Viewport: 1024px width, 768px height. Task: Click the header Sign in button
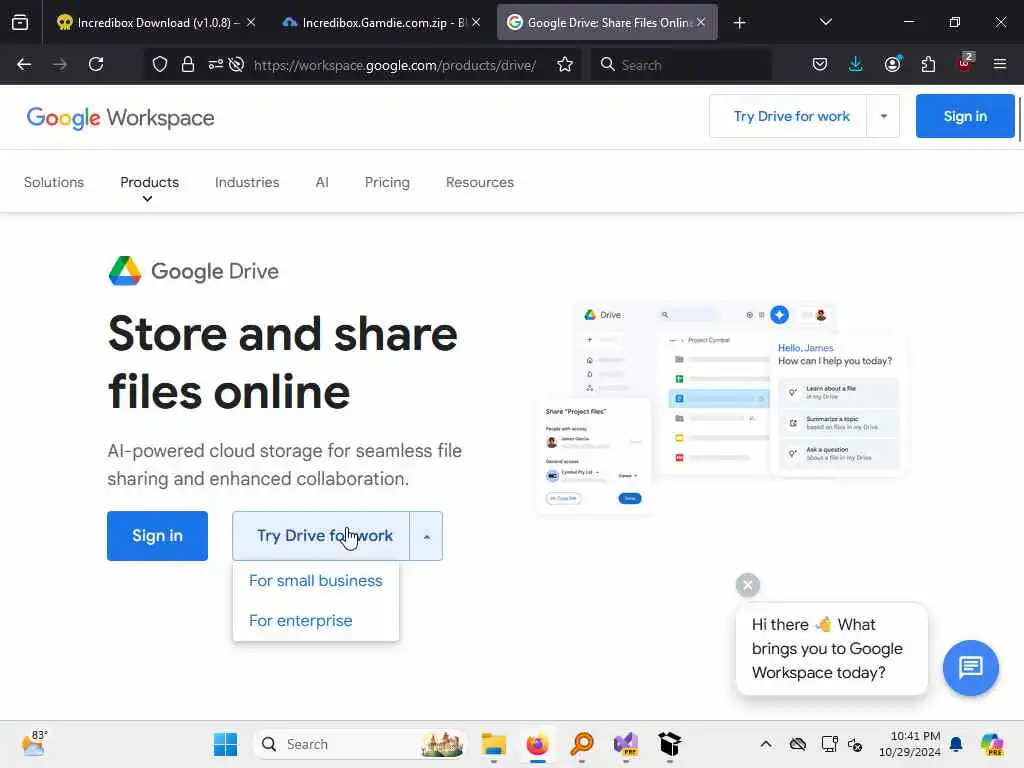[965, 116]
